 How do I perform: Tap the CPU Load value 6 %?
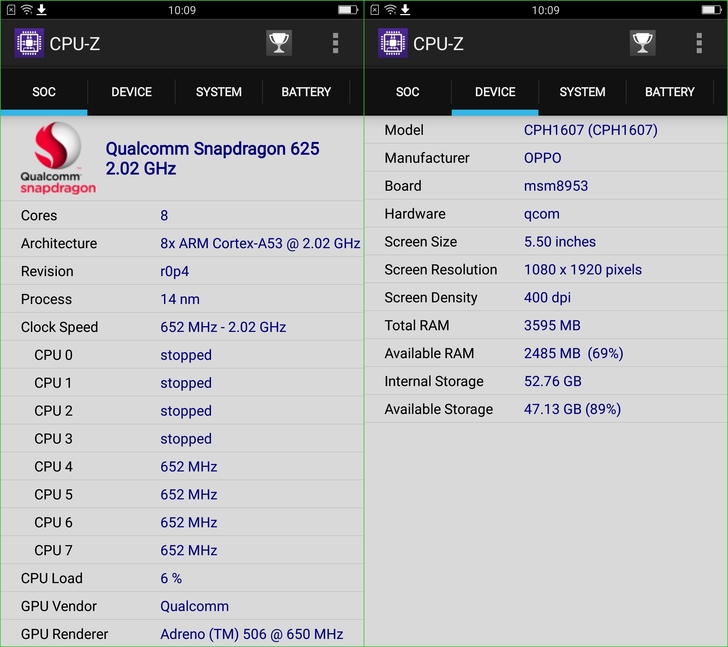point(171,578)
